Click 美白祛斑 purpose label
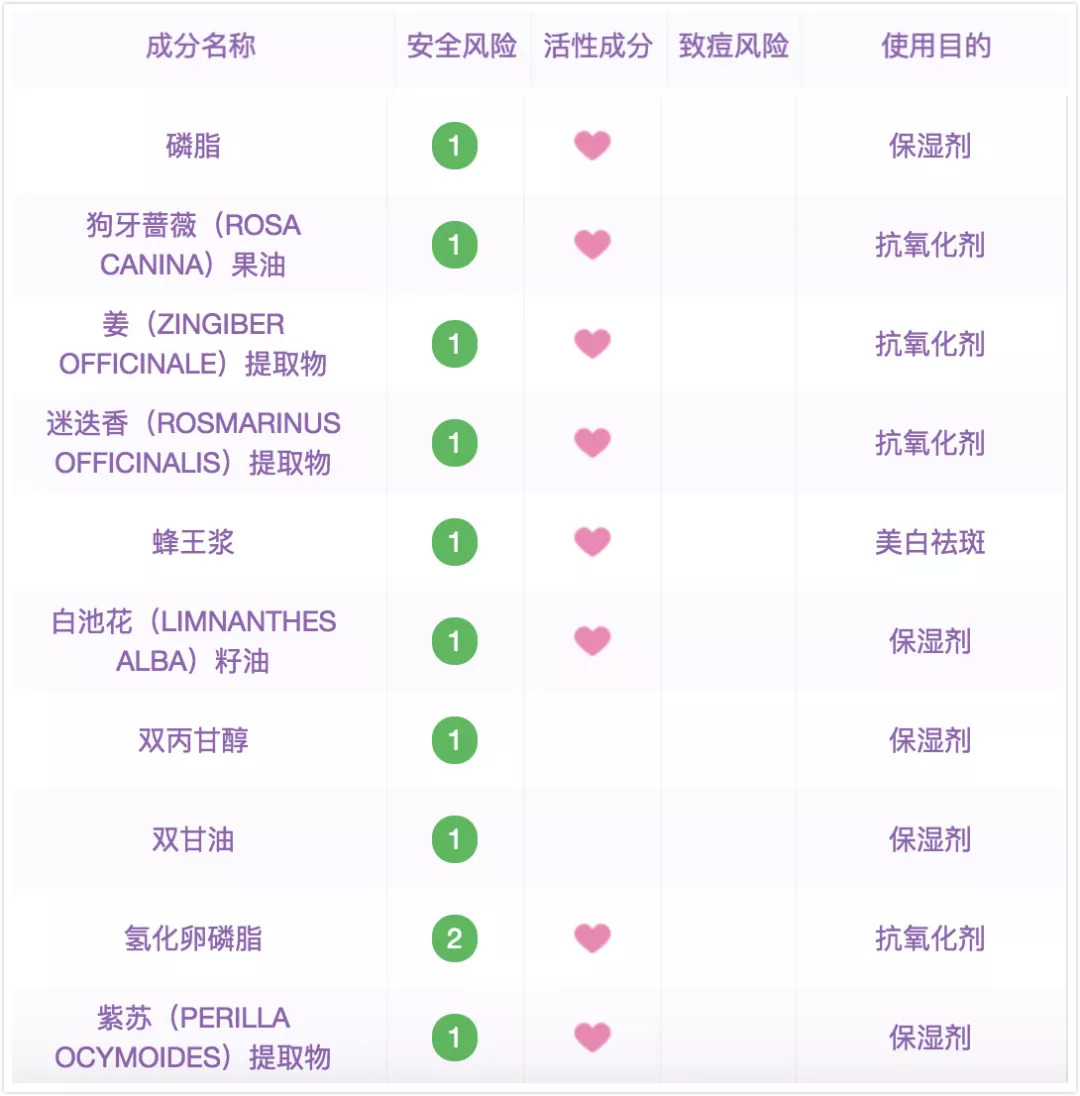 coord(930,542)
